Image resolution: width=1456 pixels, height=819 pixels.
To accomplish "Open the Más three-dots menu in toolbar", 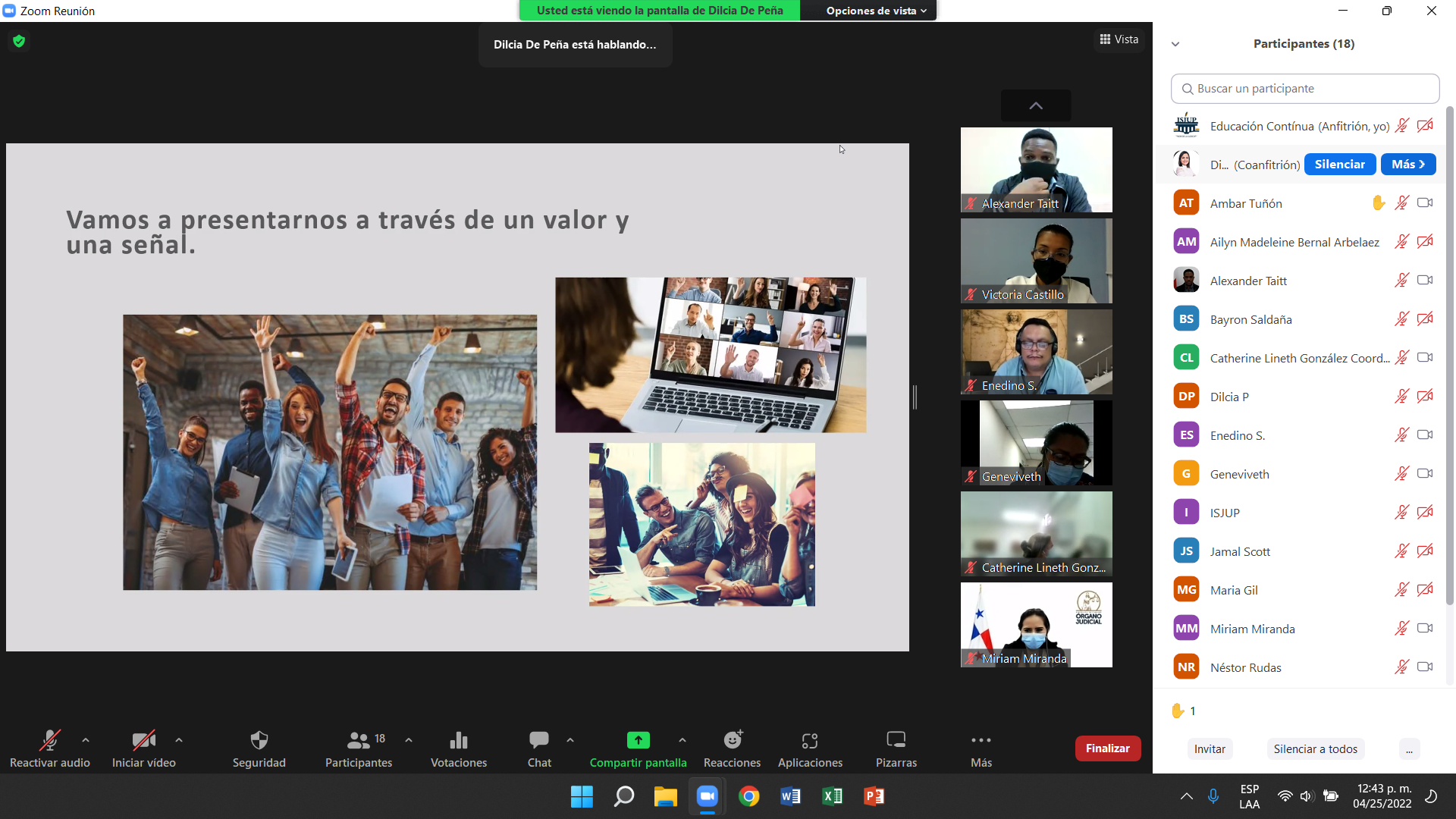I will tap(981, 739).
